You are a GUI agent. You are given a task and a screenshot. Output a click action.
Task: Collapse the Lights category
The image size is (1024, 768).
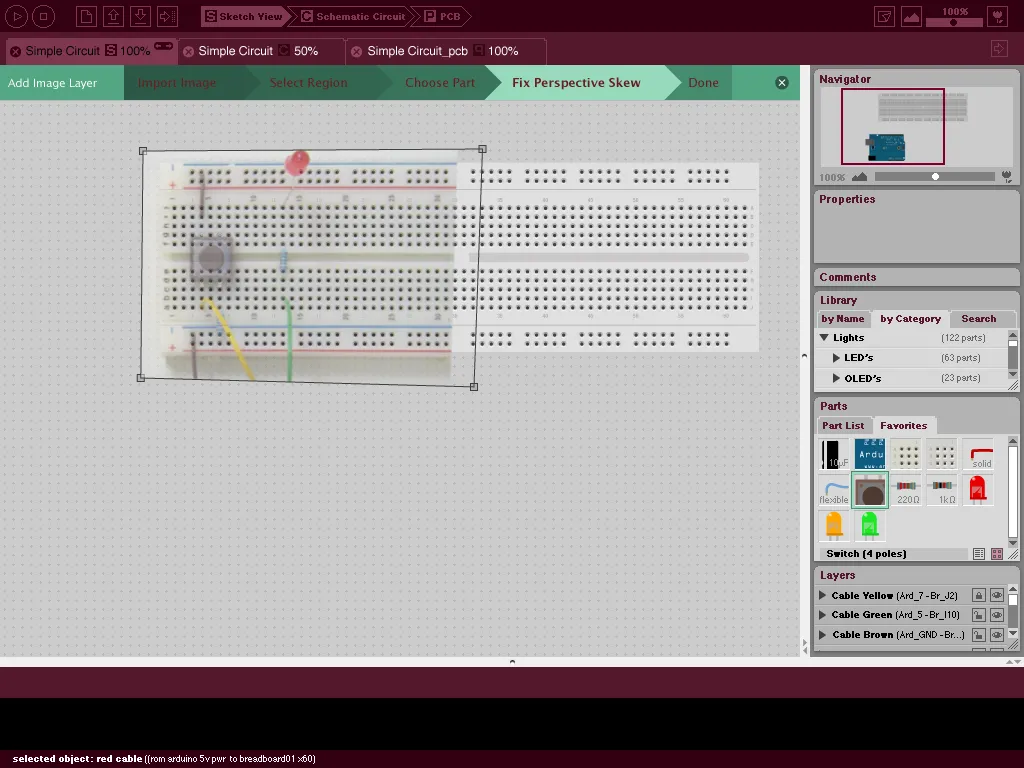pyautogui.click(x=824, y=338)
